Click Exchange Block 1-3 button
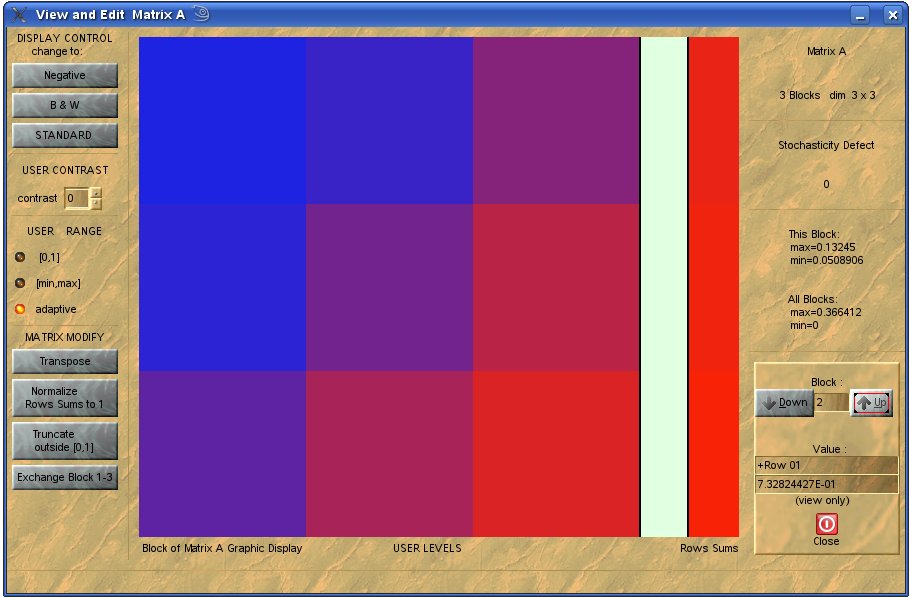Screen dimensions: 912x598 click(x=65, y=477)
